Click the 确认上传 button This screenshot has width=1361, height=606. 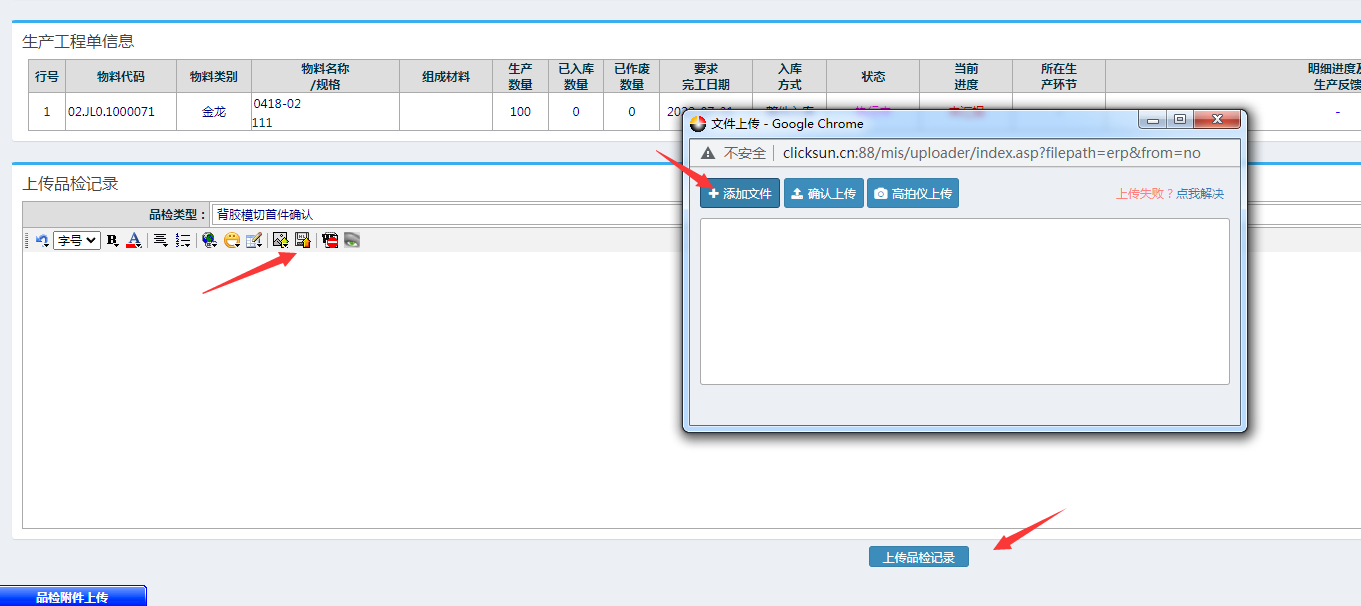coord(823,193)
